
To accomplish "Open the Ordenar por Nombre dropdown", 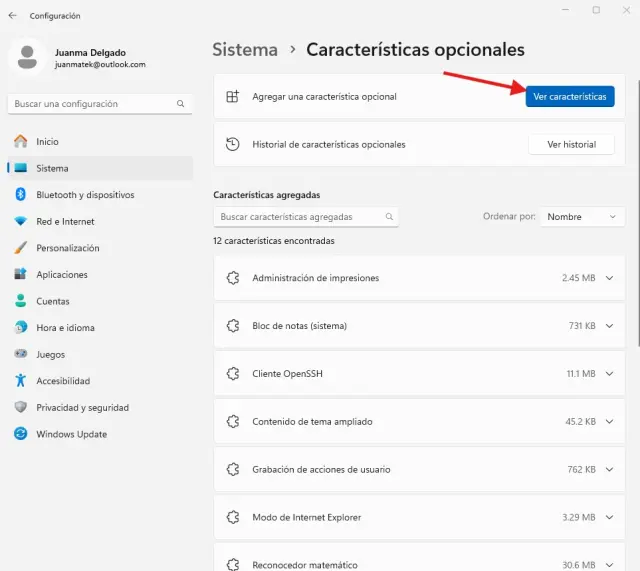I will click(x=582, y=217).
